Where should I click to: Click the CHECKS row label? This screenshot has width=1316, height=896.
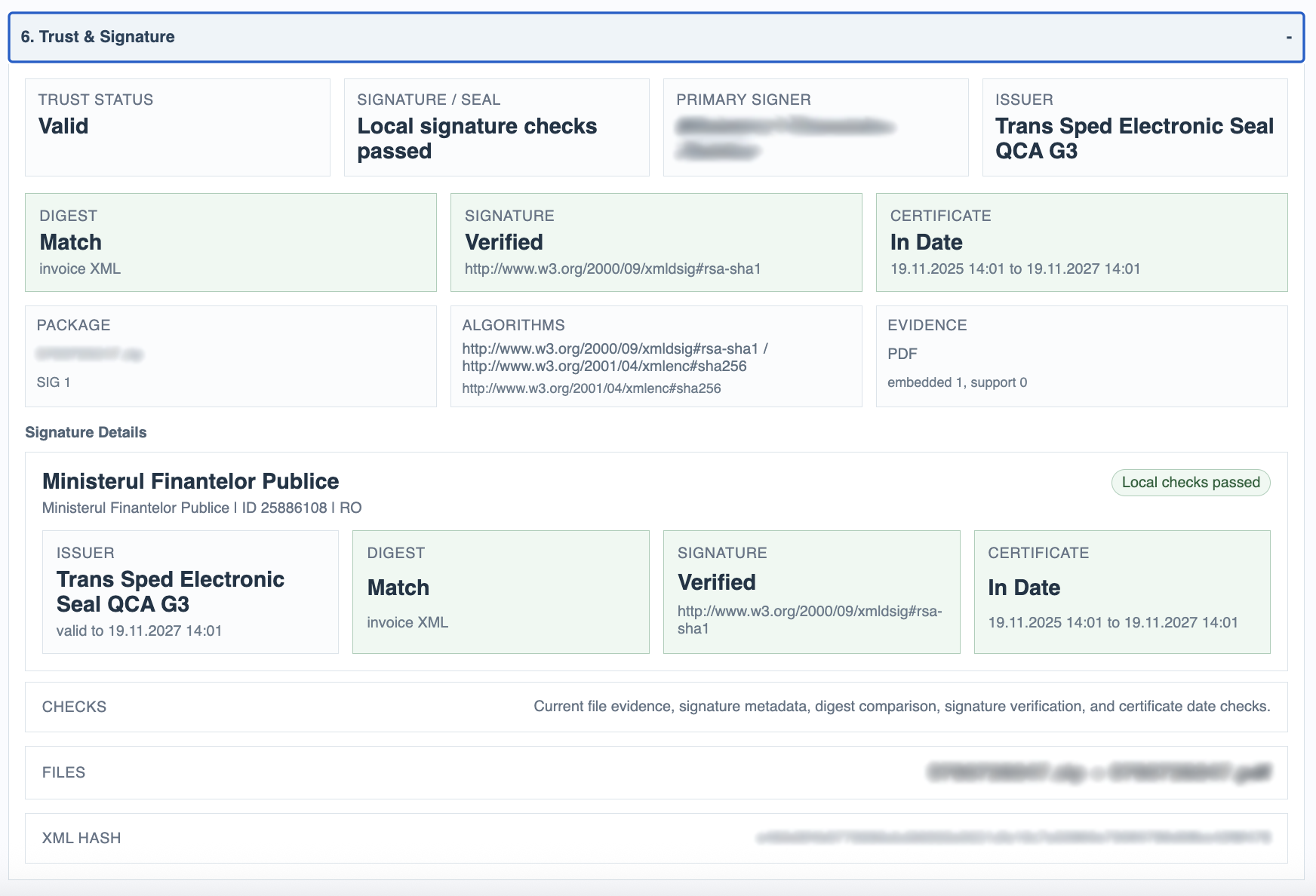click(x=74, y=707)
